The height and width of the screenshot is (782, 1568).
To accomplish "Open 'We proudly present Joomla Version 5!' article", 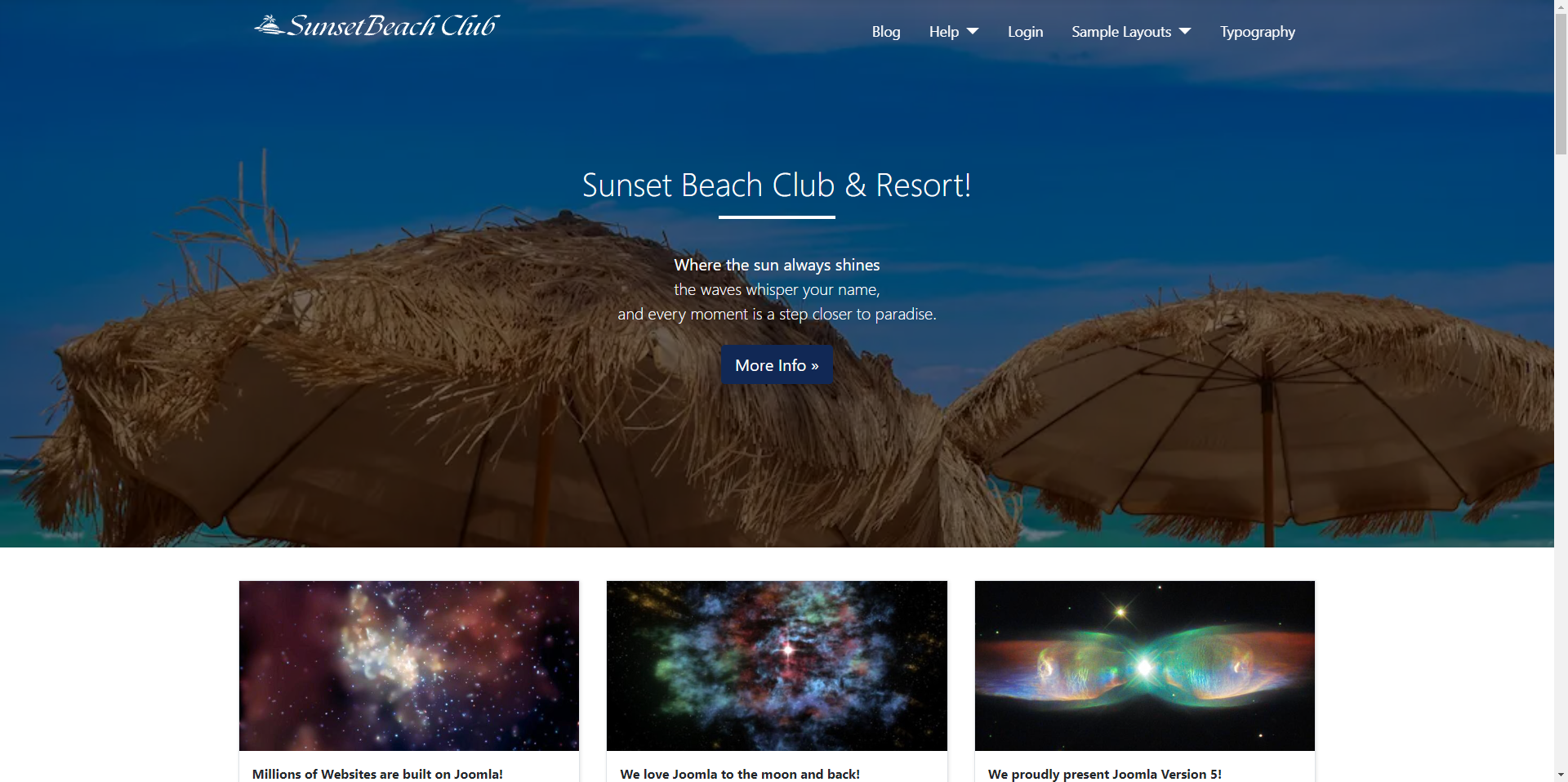I will pyautogui.click(x=1105, y=774).
